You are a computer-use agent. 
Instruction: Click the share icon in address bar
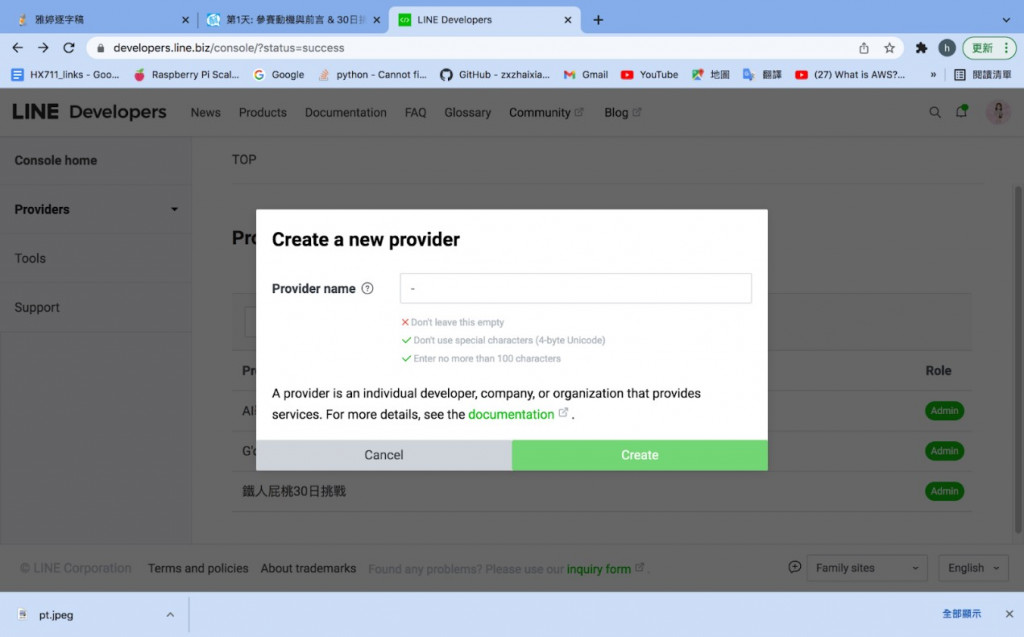pyautogui.click(x=864, y=48)
